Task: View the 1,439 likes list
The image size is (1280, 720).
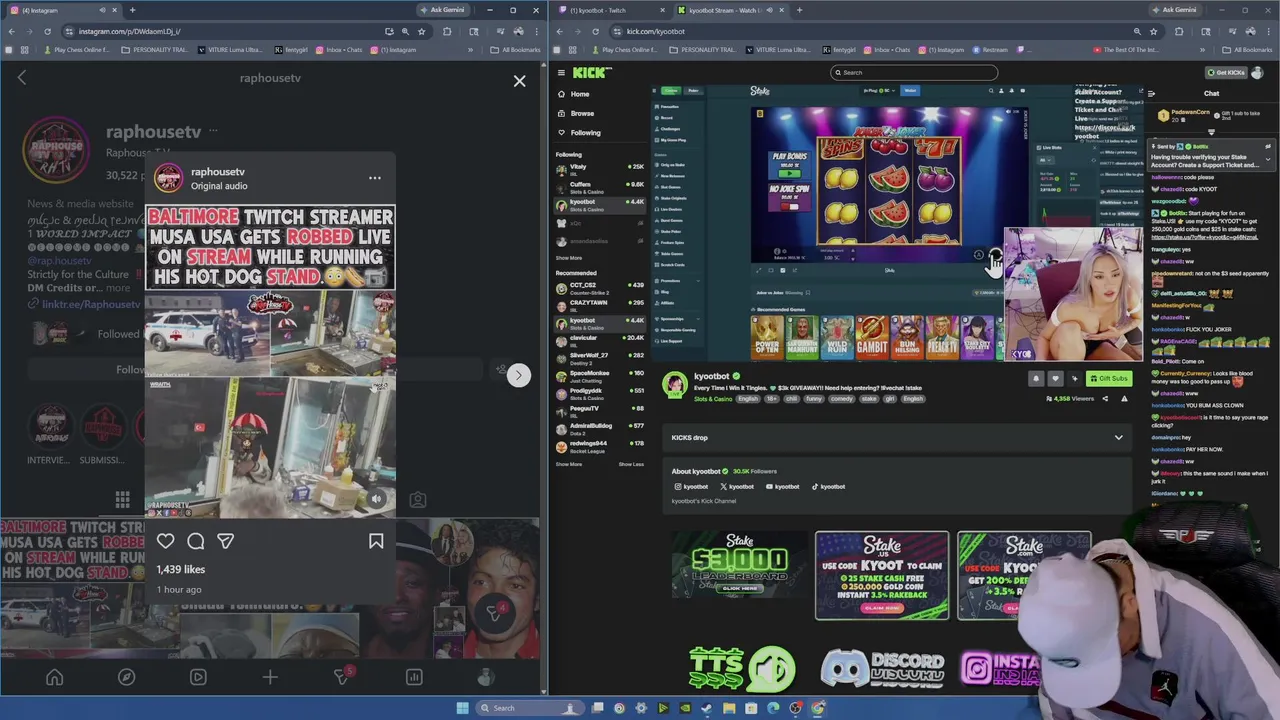Action: pyautogui.click(x=181, y=569)
